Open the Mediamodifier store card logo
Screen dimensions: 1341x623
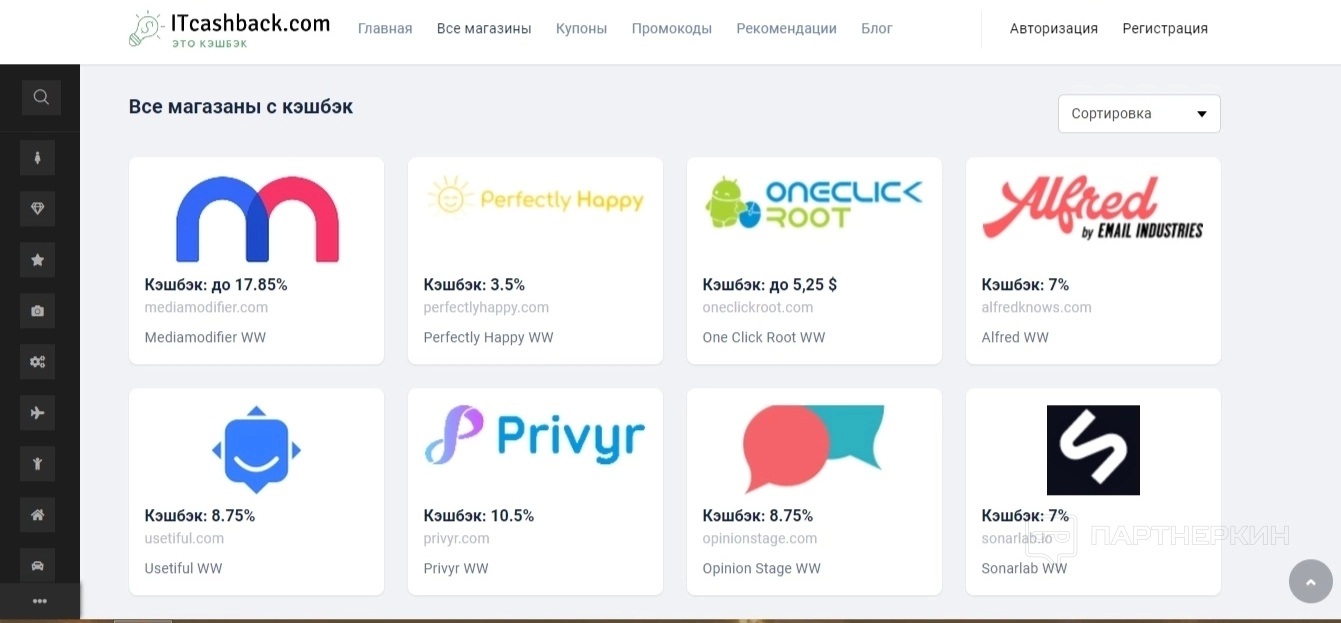[257, 218]
